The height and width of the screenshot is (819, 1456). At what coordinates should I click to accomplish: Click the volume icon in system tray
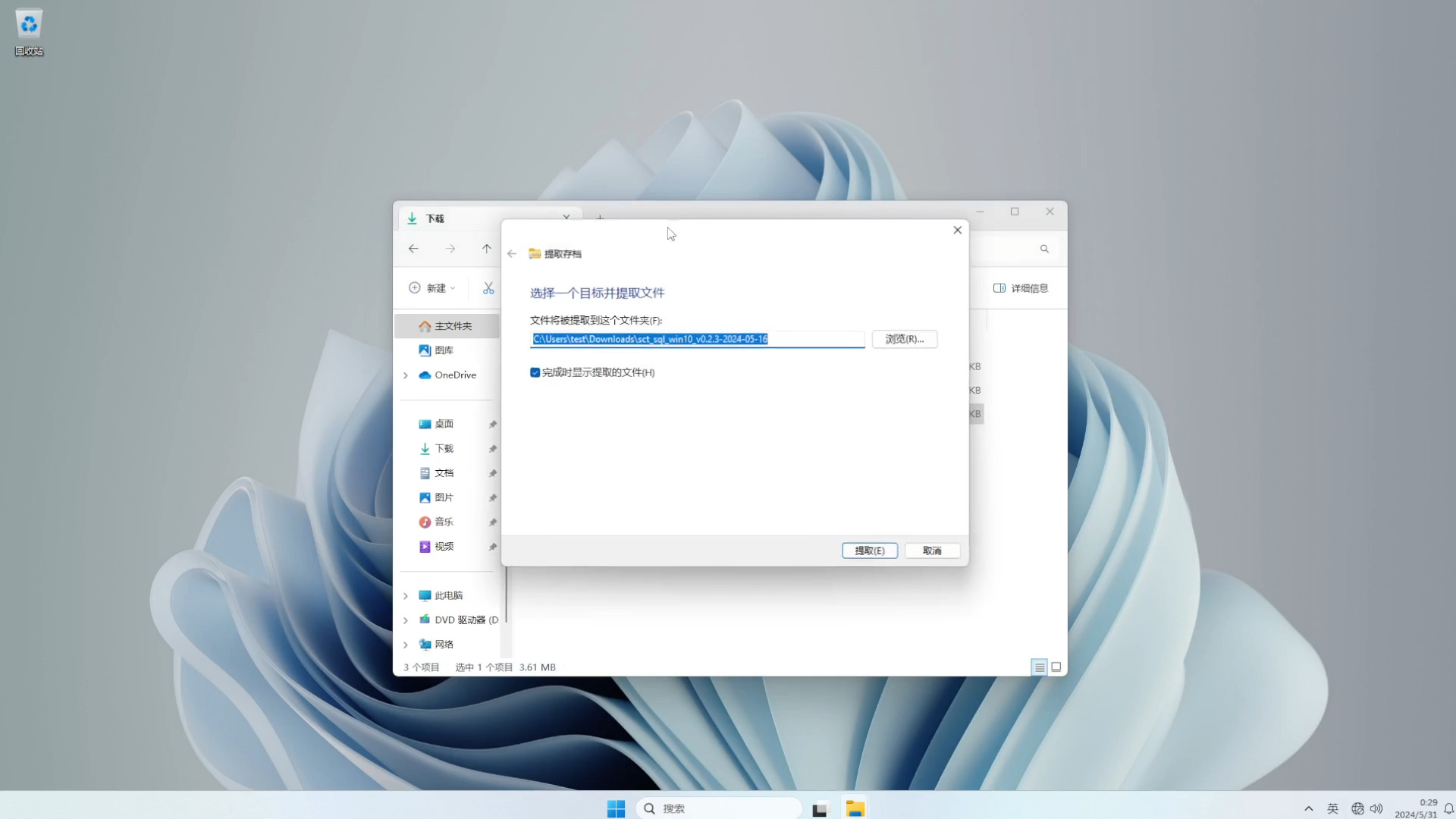pyautogui.click(x=1376, y=808)
